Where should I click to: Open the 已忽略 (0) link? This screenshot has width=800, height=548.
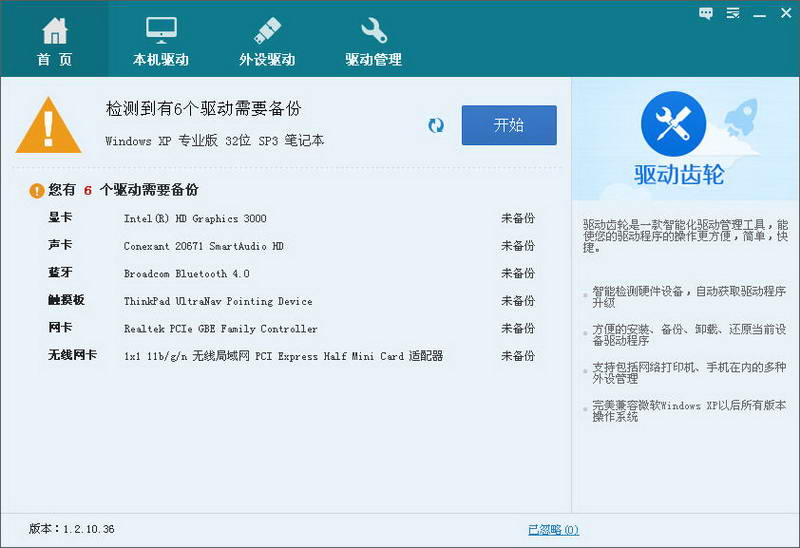pos(553,530)
